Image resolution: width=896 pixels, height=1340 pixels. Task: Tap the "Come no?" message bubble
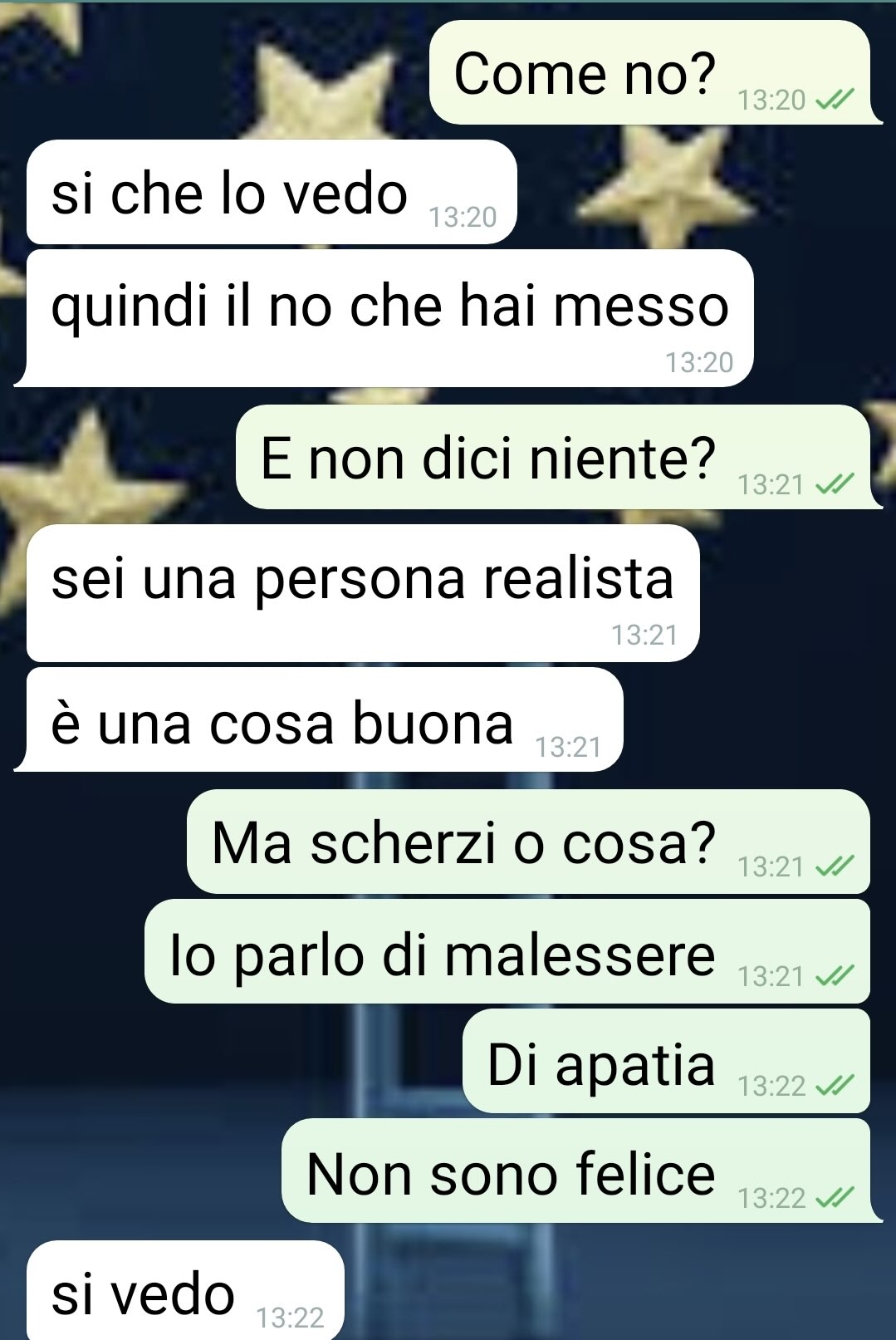(655, 73)
